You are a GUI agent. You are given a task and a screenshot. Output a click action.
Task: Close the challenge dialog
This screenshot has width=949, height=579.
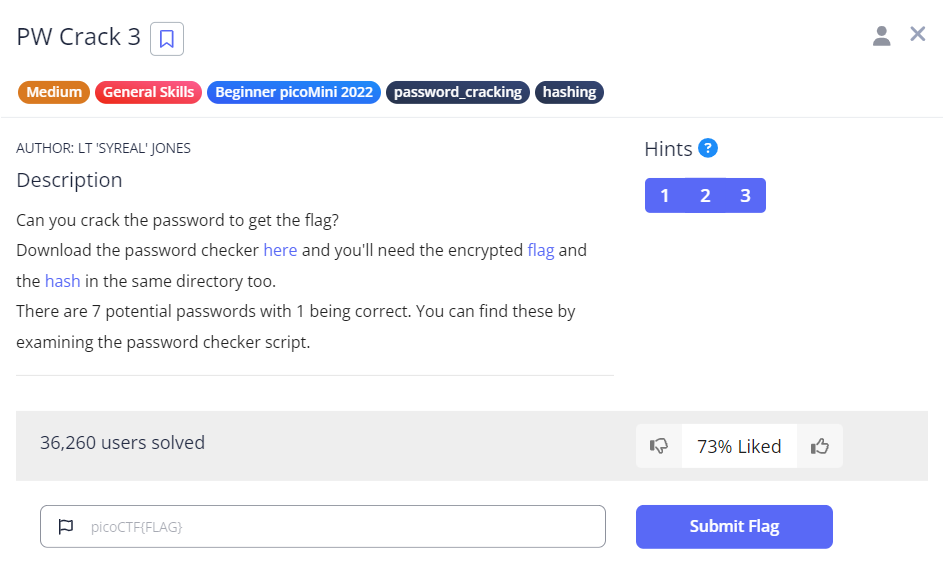pos(917,34)
